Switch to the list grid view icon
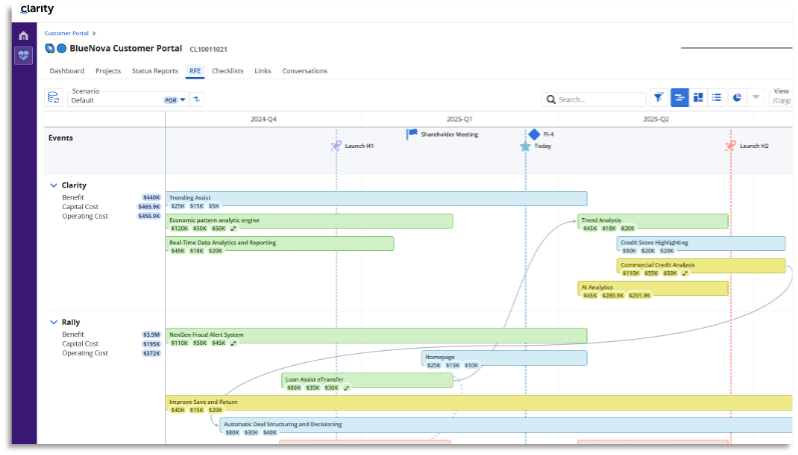Image resolution: width=798 pixels, height=455 pixels. coord(717,97)
